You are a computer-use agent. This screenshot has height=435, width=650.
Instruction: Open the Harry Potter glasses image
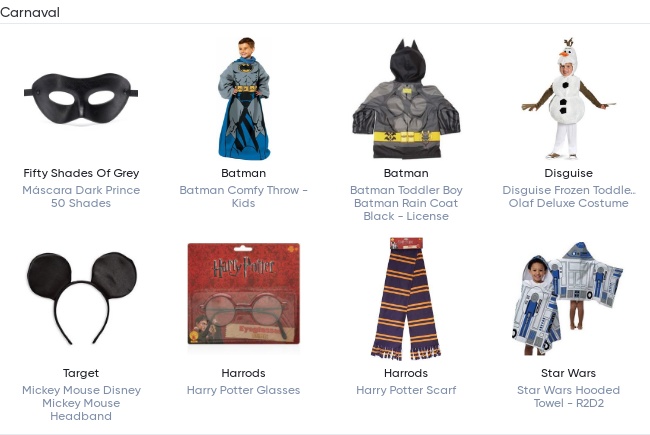tap(243, 298)
